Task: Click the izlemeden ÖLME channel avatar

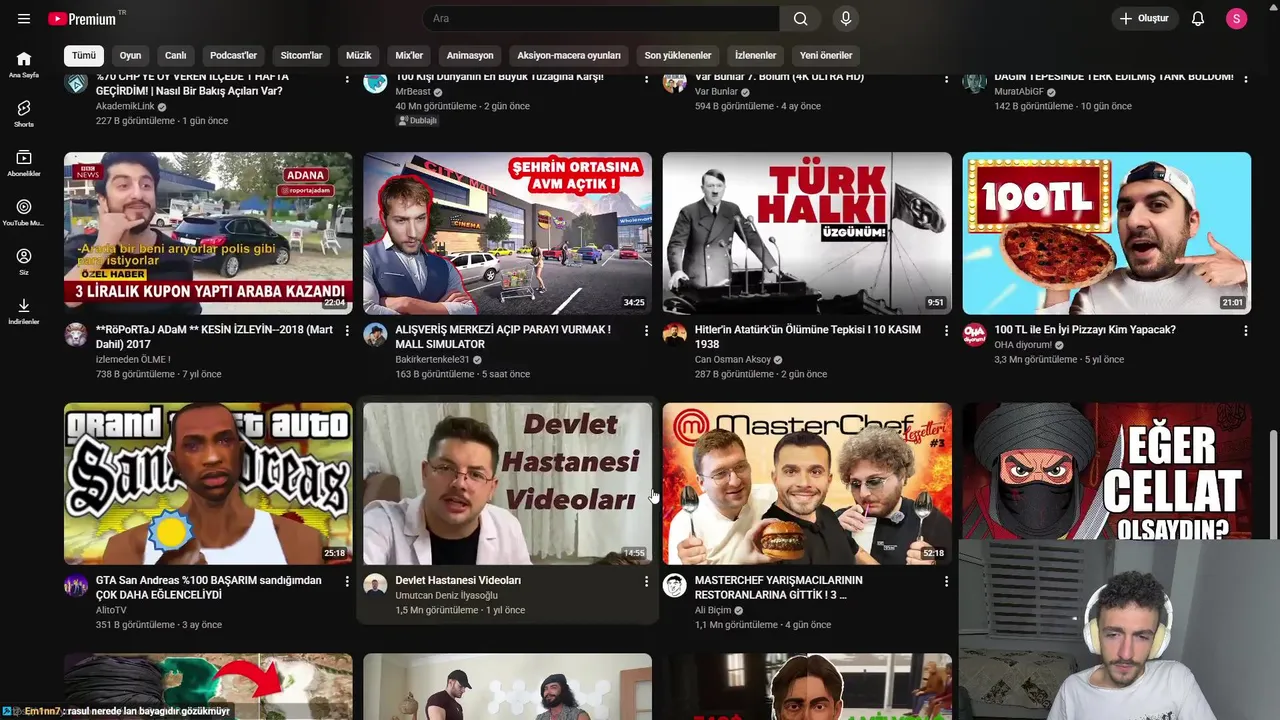Action: click(x=76, y=335)
